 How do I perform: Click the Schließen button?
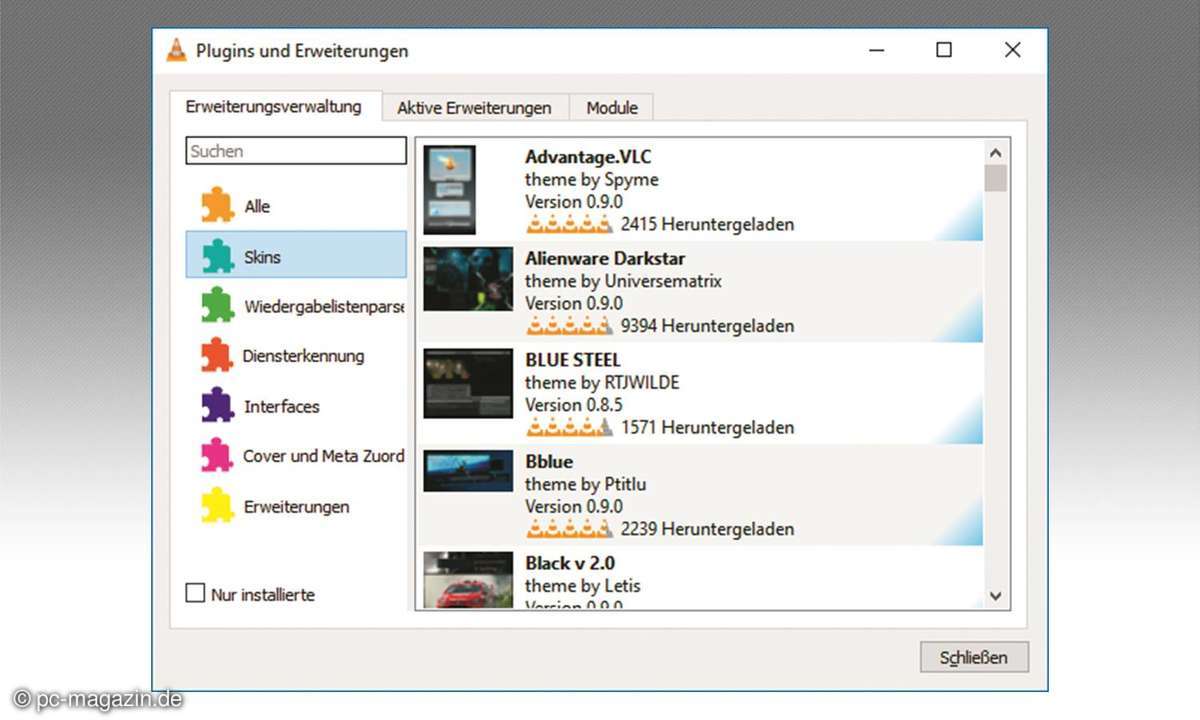pos(974,657)
